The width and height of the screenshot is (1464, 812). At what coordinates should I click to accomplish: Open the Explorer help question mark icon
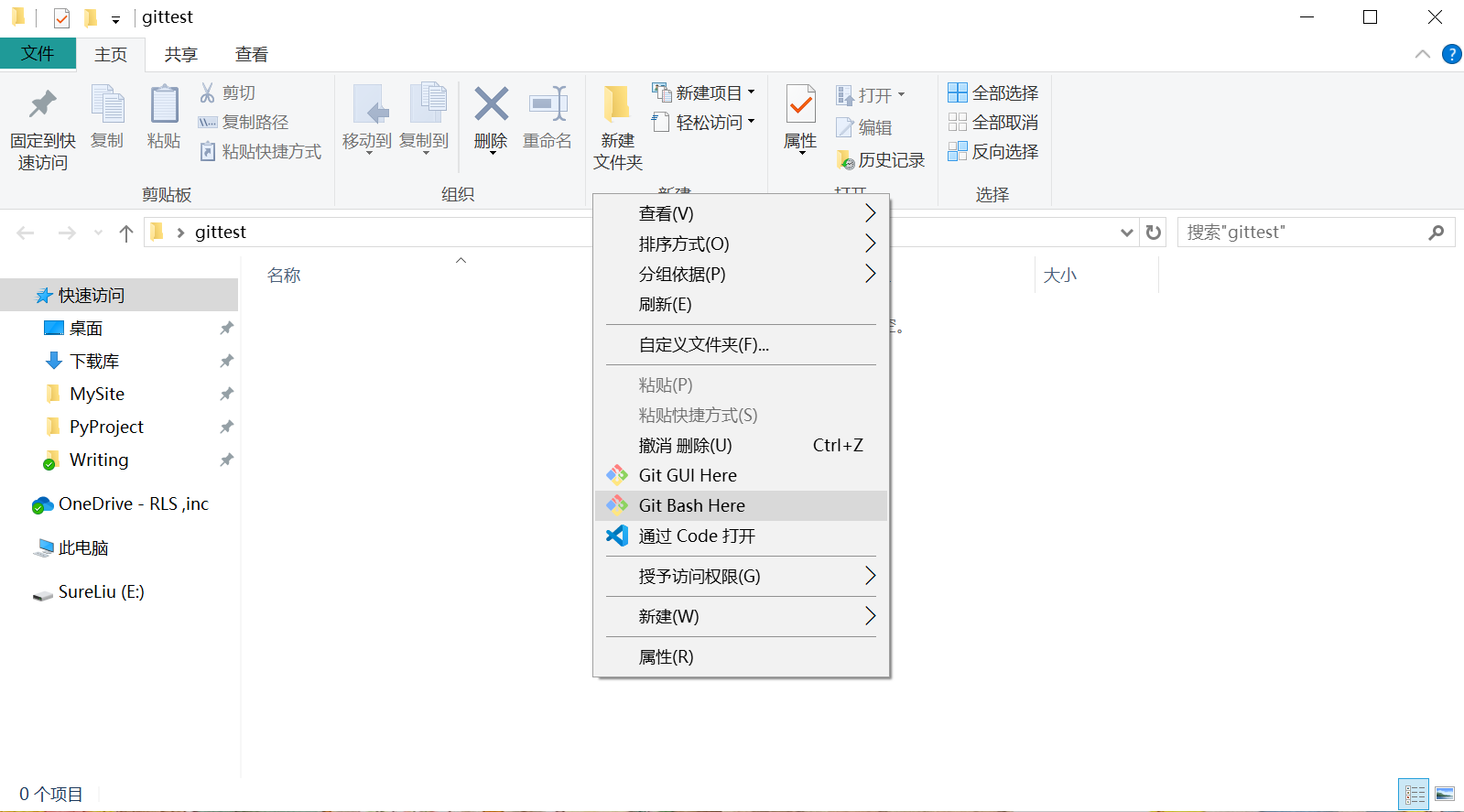pyautogui.click(x=1451, y=54)
